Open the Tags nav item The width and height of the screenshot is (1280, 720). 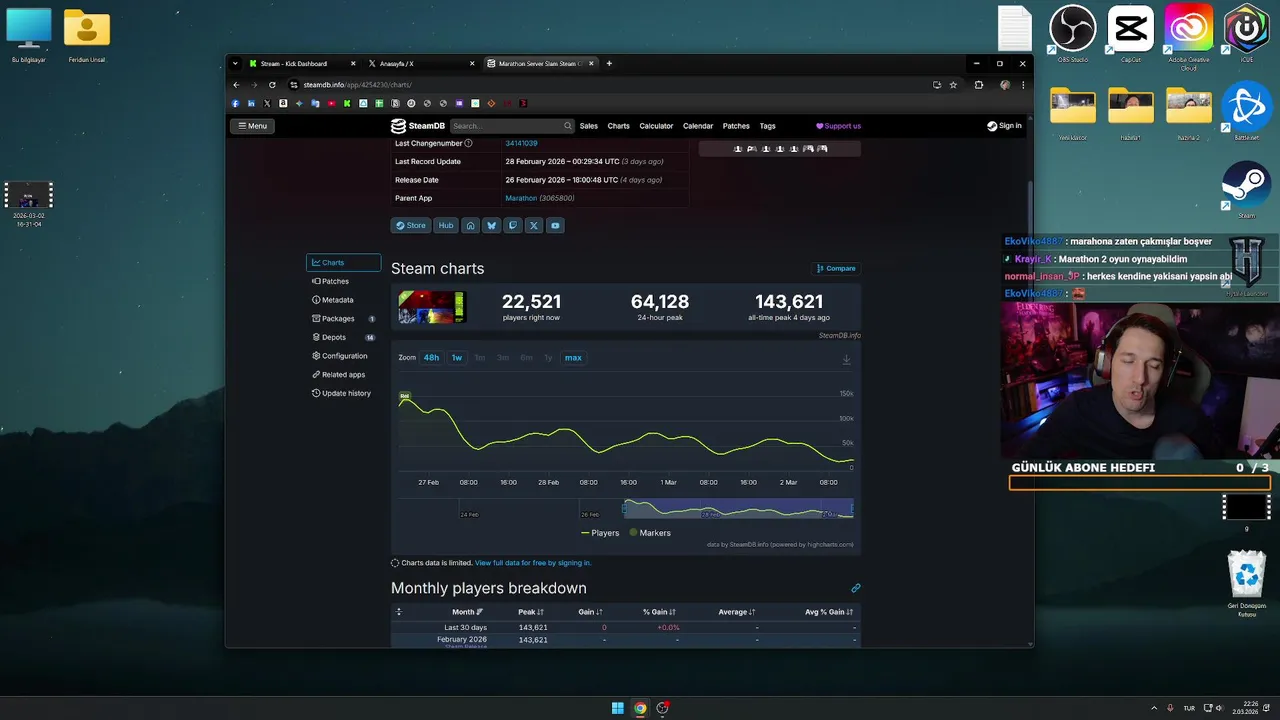[767, 126]
